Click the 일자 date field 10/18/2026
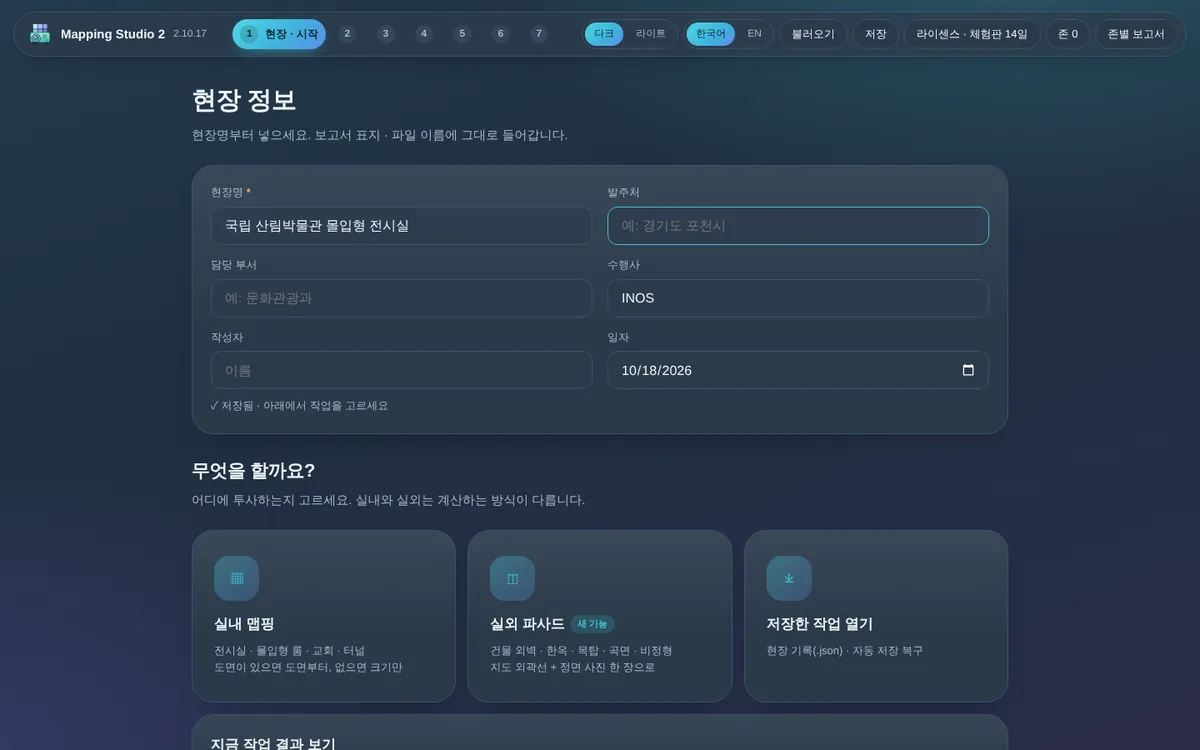The height and width of the screenshot is (750, 1200). (x=798, y=370)
